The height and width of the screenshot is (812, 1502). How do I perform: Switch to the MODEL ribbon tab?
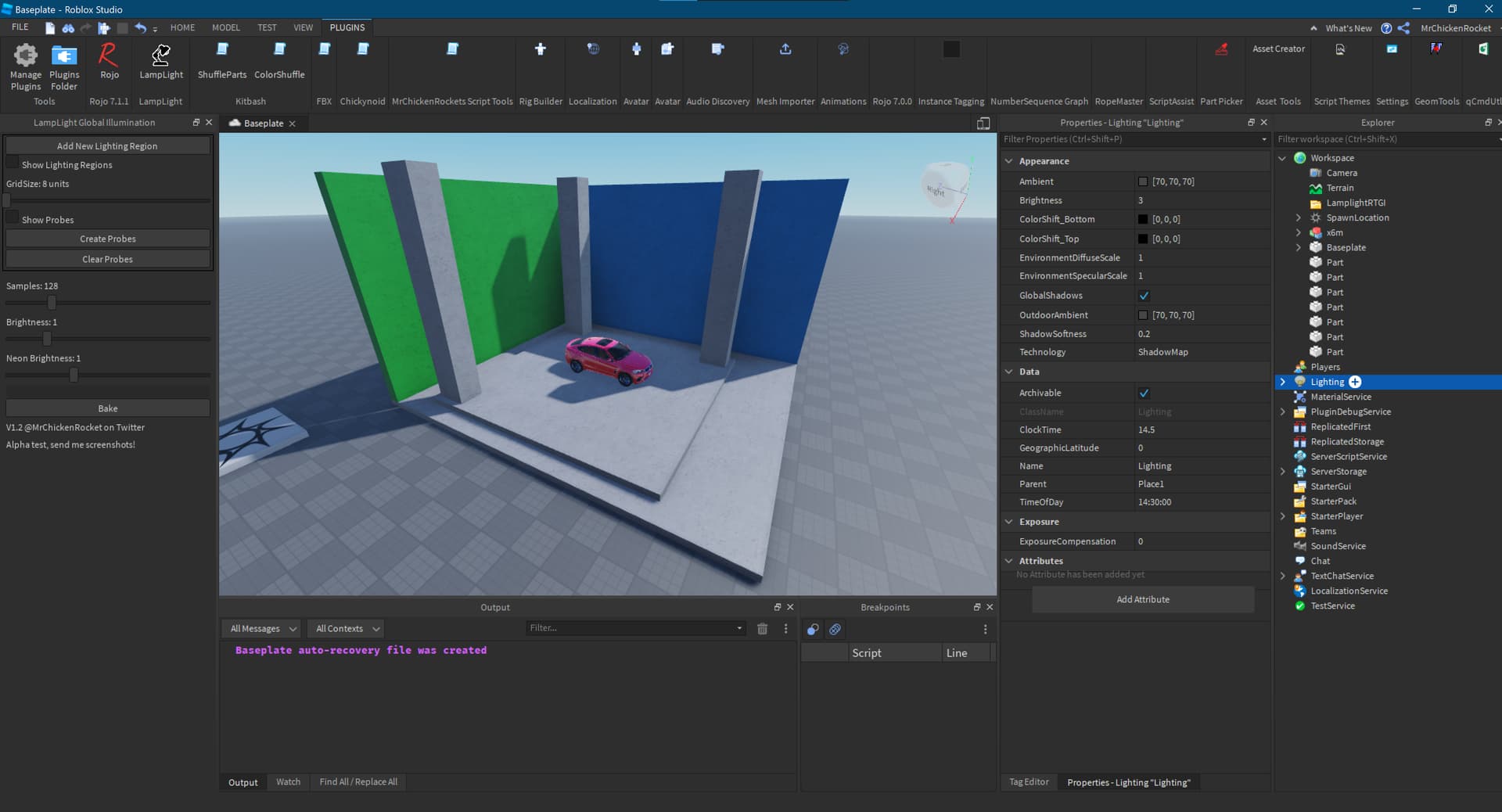click(225, 27)
